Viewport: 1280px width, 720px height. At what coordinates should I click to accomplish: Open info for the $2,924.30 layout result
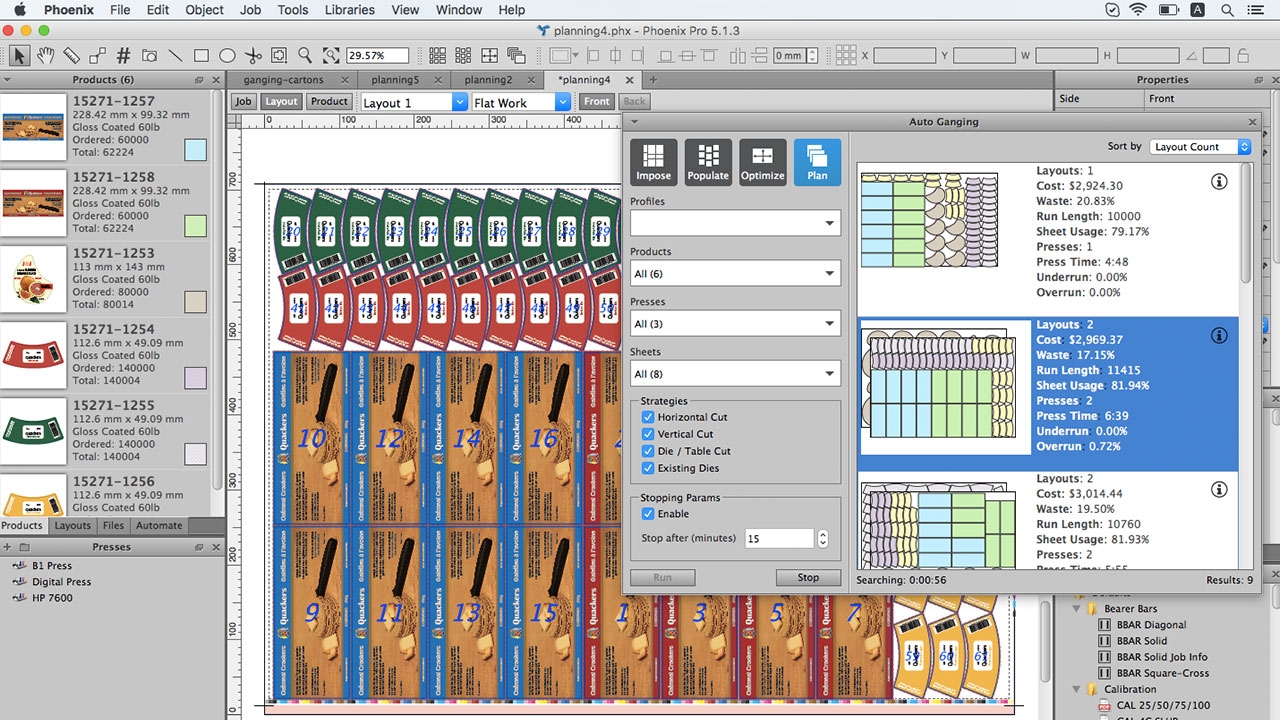[x=1218, y=182]
